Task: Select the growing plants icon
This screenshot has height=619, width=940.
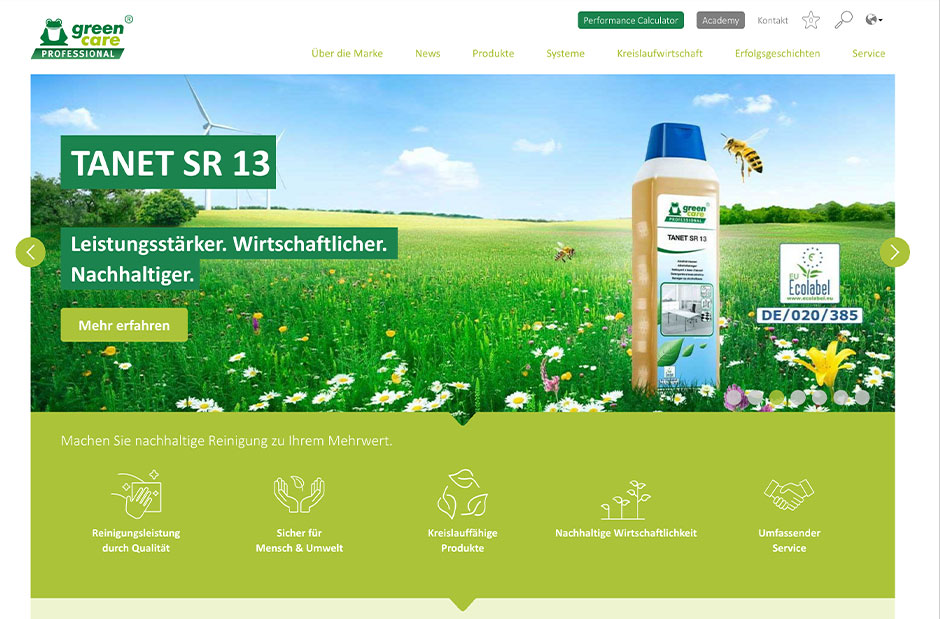Action: 626,499
